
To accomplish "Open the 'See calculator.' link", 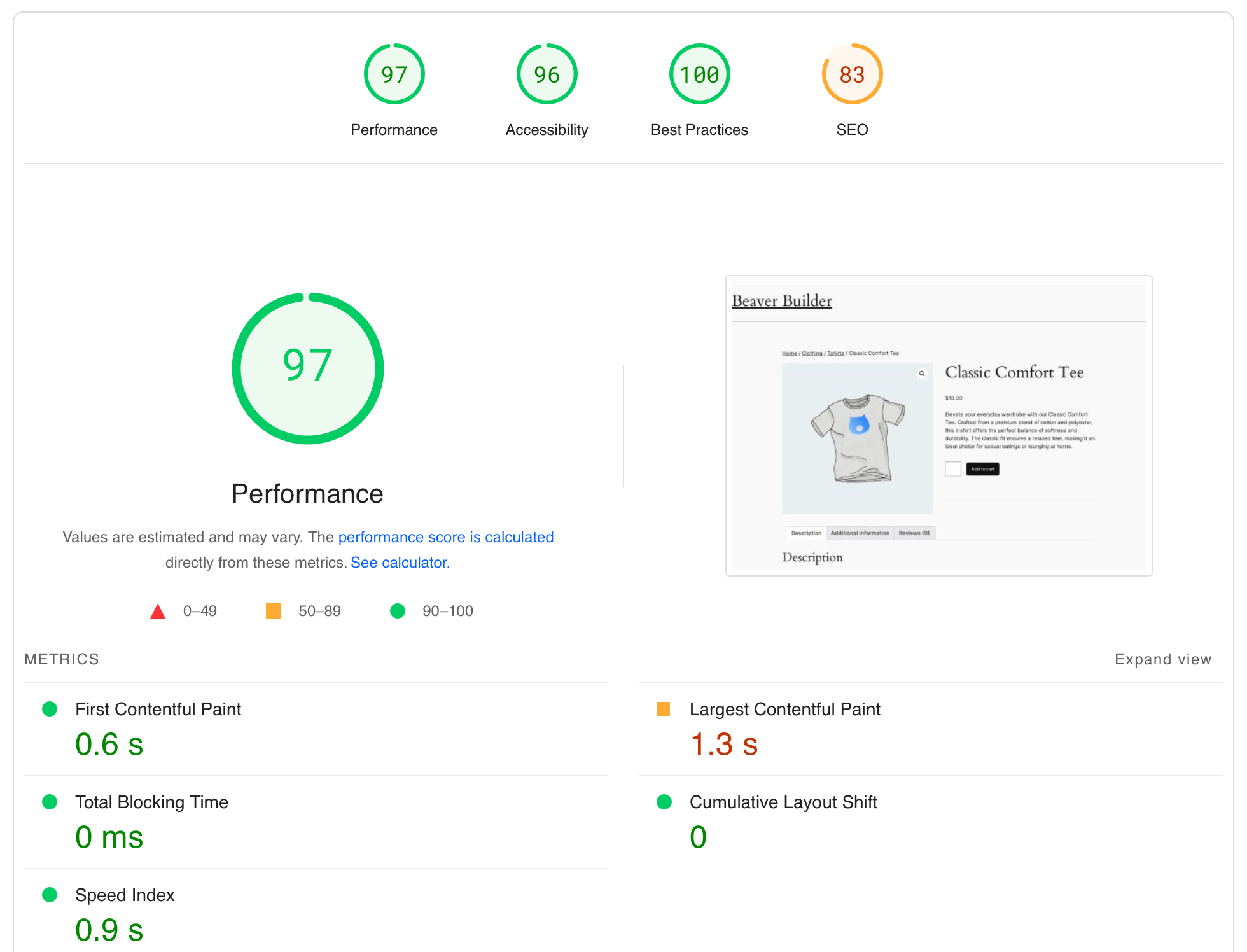I will coord(400,563).
